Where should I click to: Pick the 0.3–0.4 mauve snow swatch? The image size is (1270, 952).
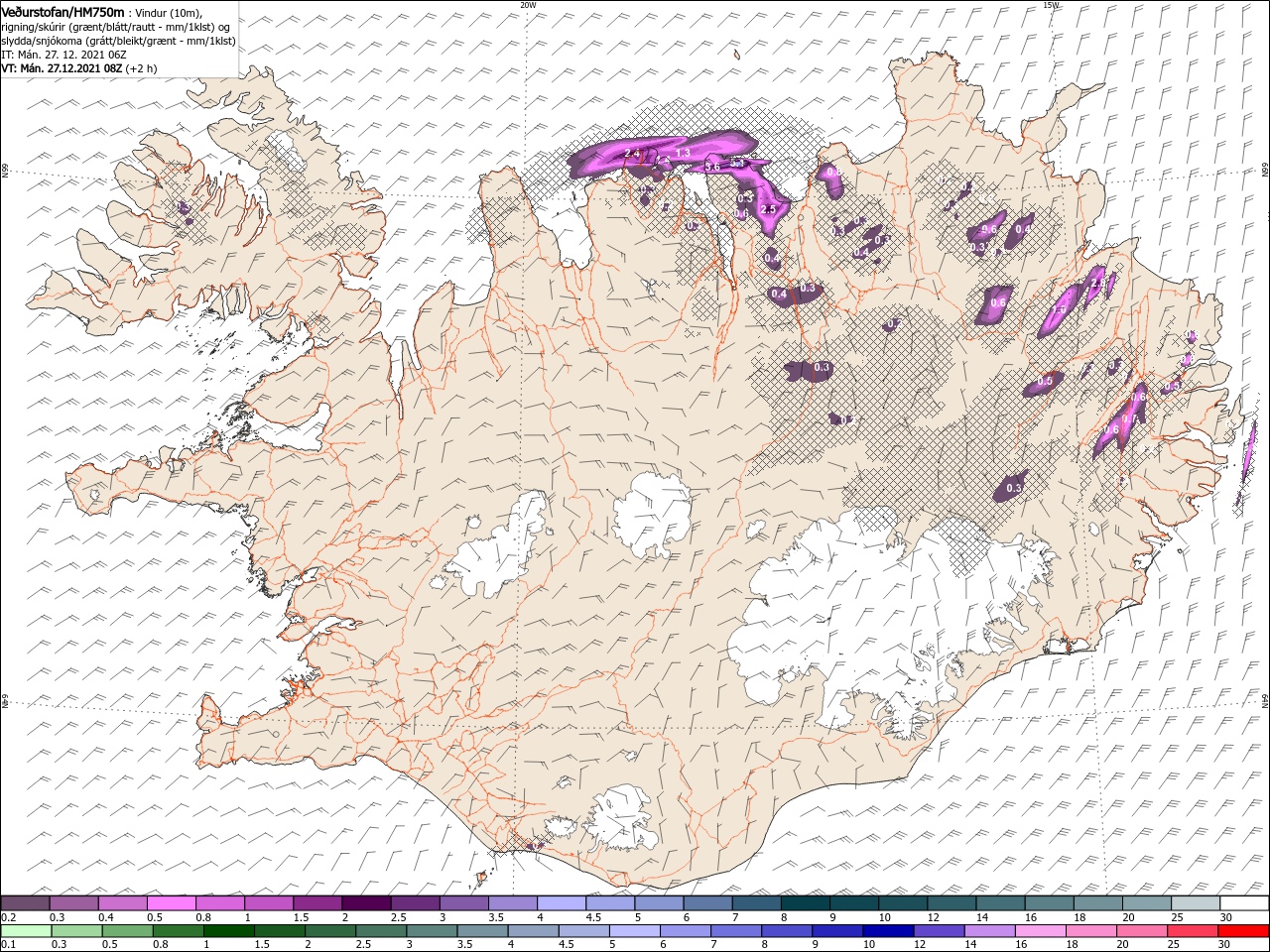(74, 903)
